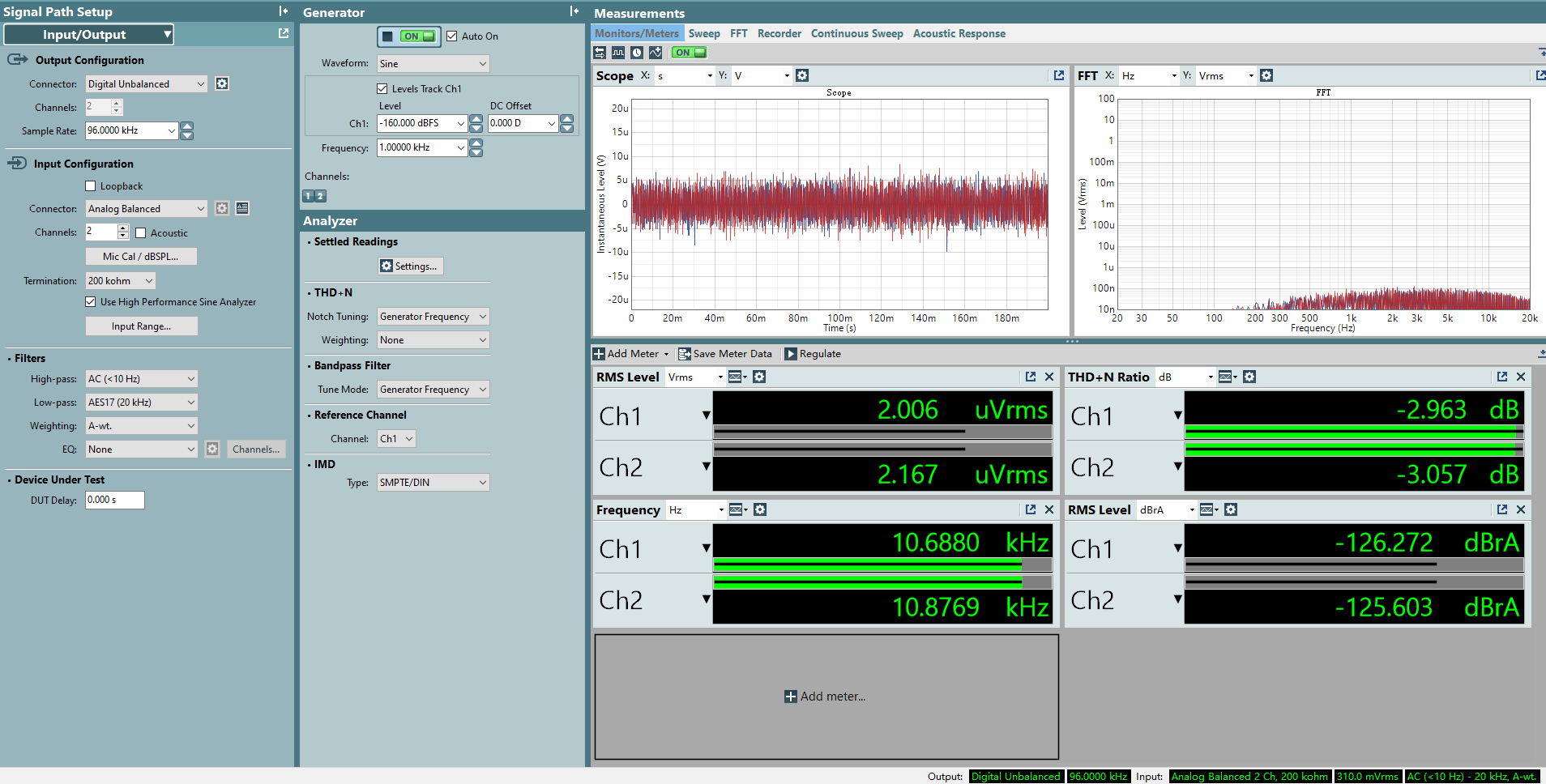The width and height of the screenshot is (1546, 784).
Task: Open FFT graph settings gear
Action: pyautogui.click(x=1266, y=75)
